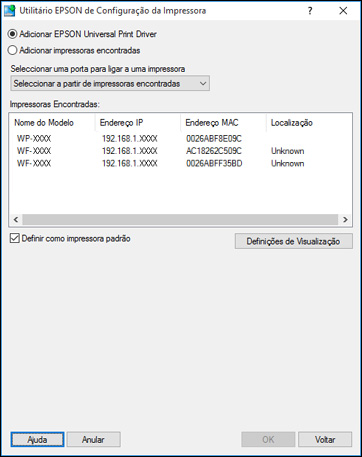Select Adicionar EPSON Universal Print Driver
Image resolution: width=362 pixels, height=457 pixels.
pos(82,34)
